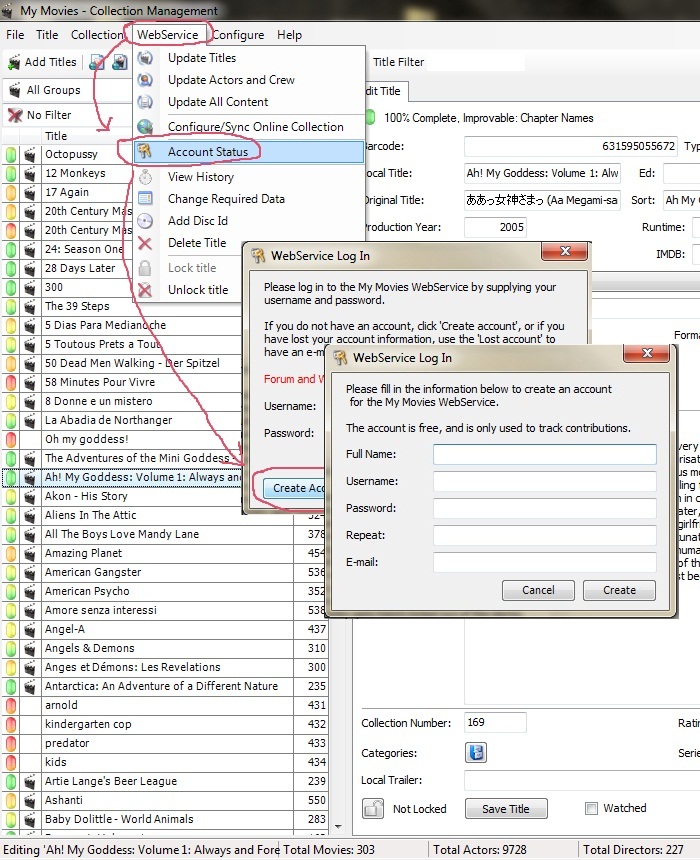Click Cancel in the account dialog
Image resolution: width=700 pixels, height=860 pixels.
(538, 590)
